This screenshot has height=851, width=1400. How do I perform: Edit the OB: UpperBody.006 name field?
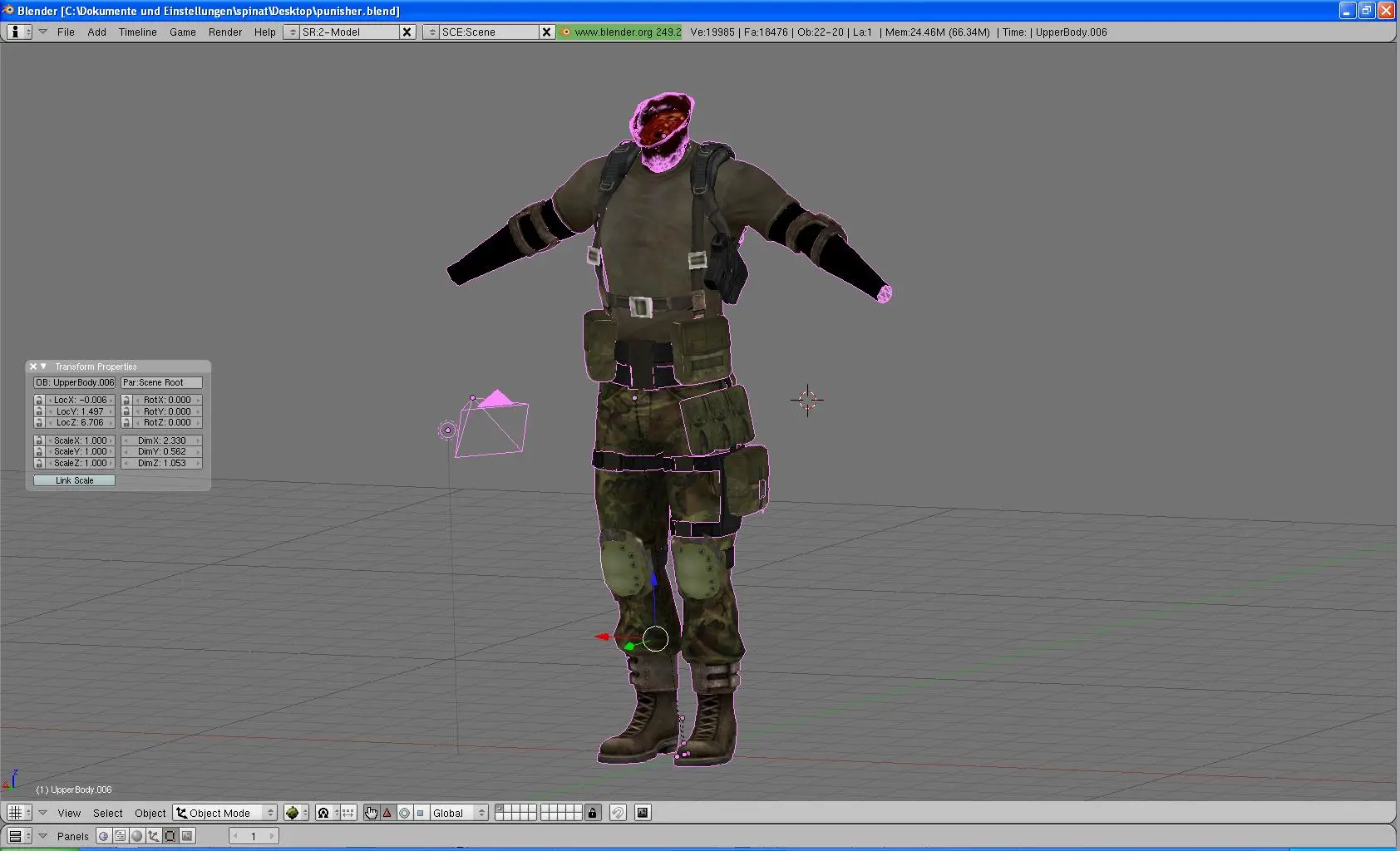(74, 382)
